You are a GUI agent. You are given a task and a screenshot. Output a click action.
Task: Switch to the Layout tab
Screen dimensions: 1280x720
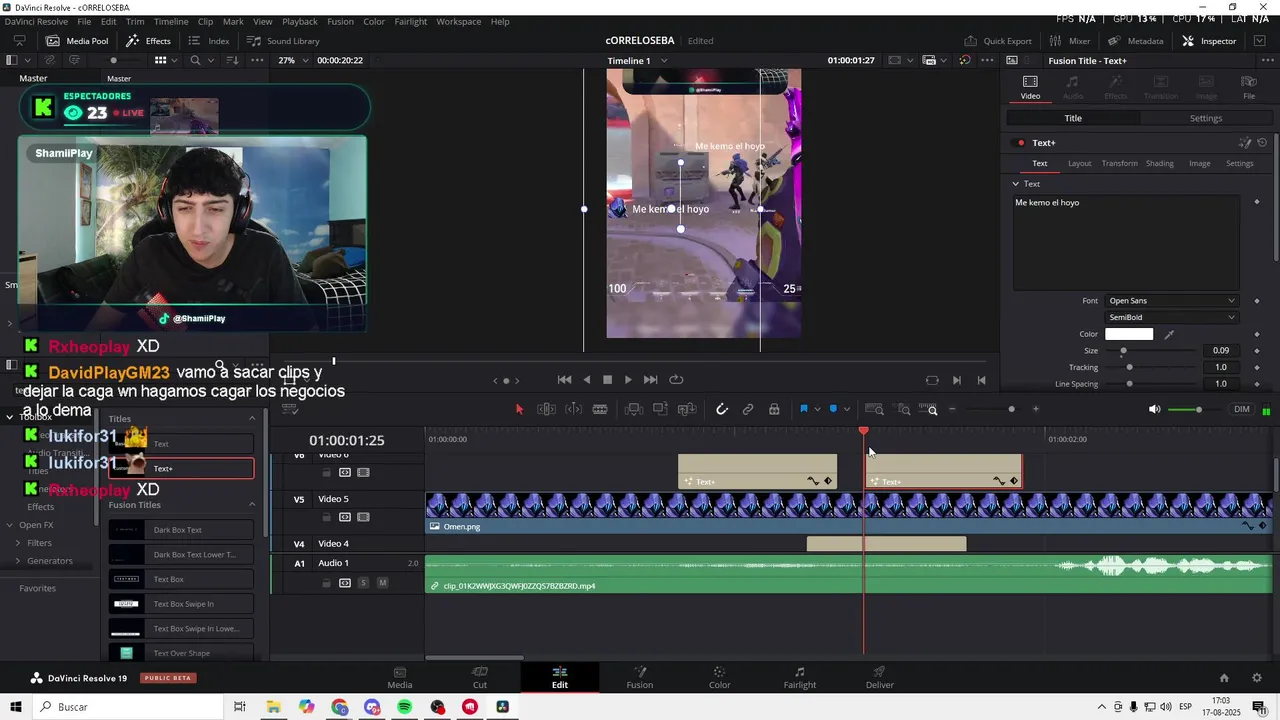pyautogui.click(x=1080, y=163)
